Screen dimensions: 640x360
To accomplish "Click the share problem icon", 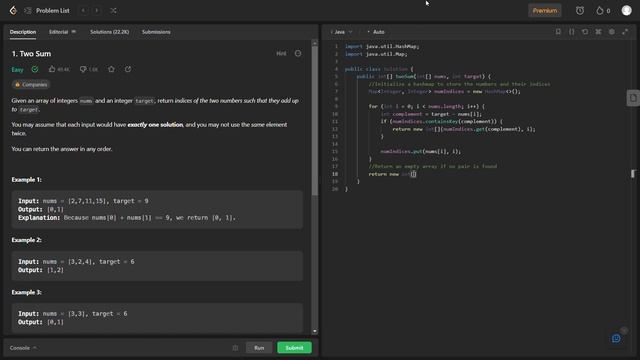I will click(x=128, y=69).
